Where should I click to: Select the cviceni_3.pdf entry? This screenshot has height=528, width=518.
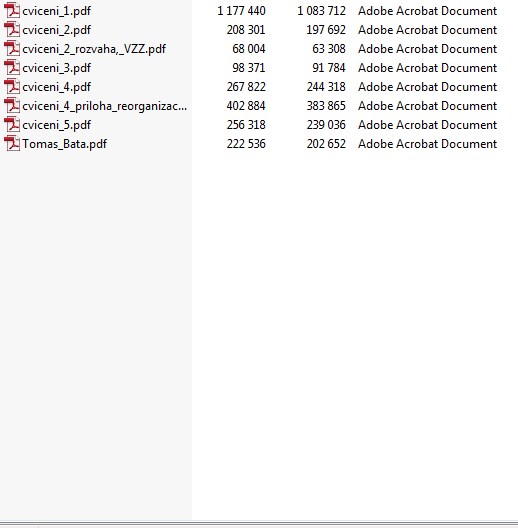click(x=57, y=68)
